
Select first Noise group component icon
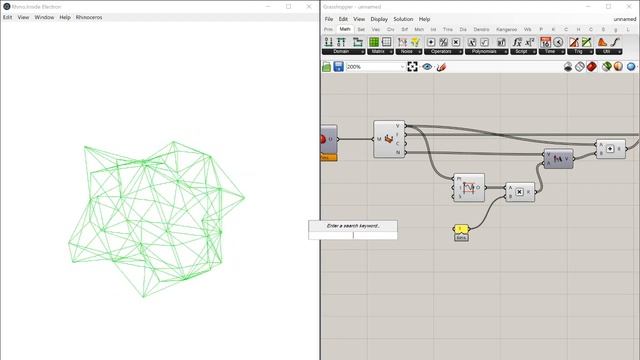coord(402,42)
